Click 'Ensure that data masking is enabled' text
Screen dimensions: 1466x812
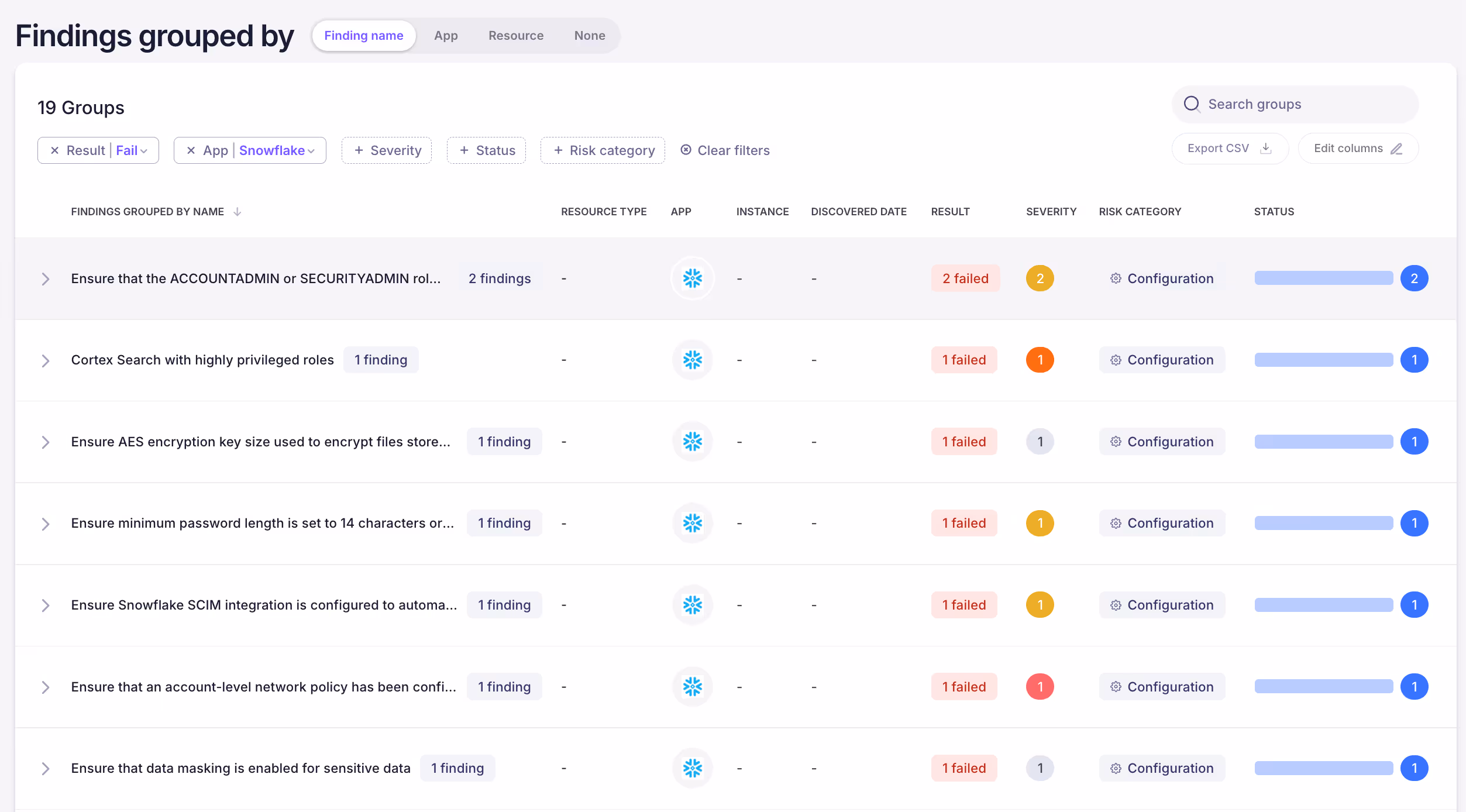tap(241, 768)
